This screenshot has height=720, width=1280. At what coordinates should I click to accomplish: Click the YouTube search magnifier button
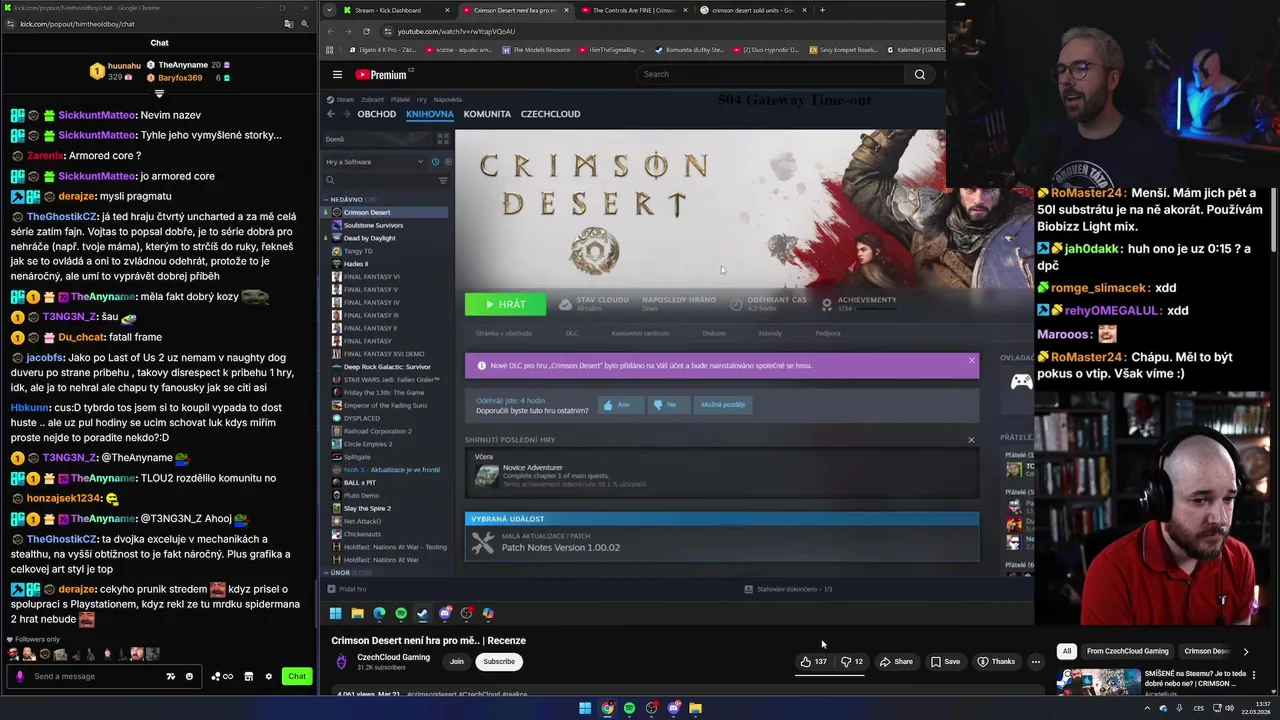click(919, 74)
